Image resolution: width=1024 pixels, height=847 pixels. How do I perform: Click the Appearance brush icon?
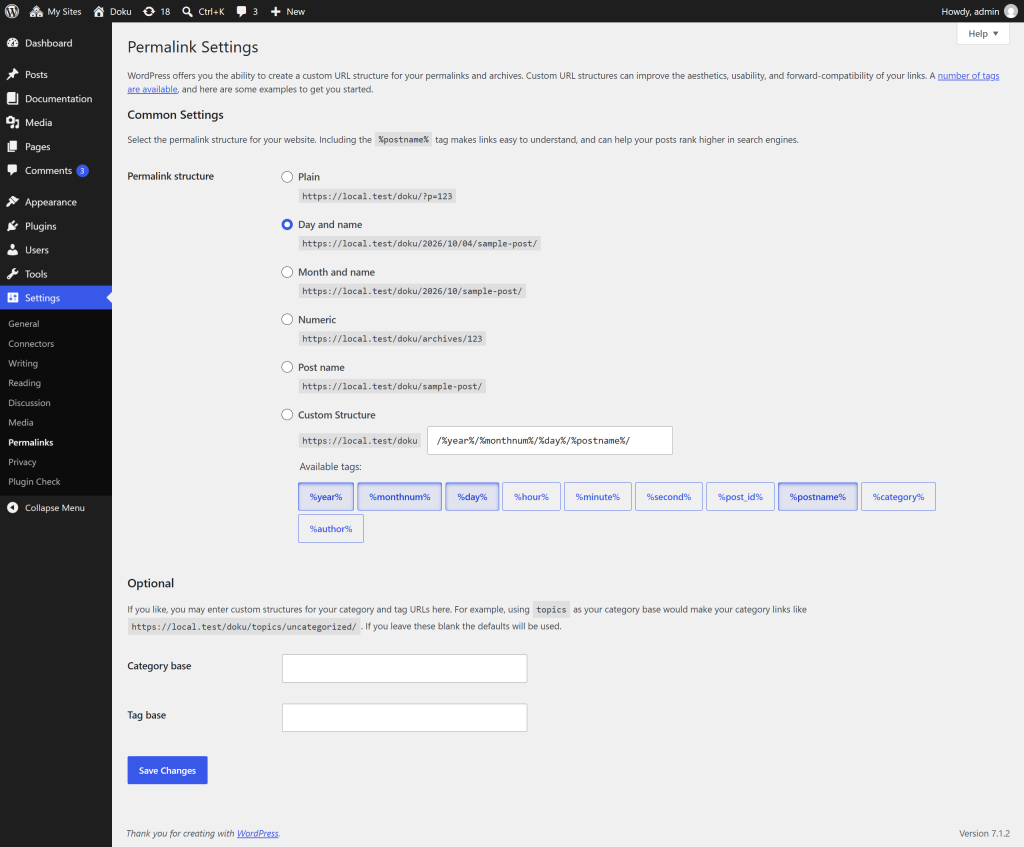pos(12,202)
